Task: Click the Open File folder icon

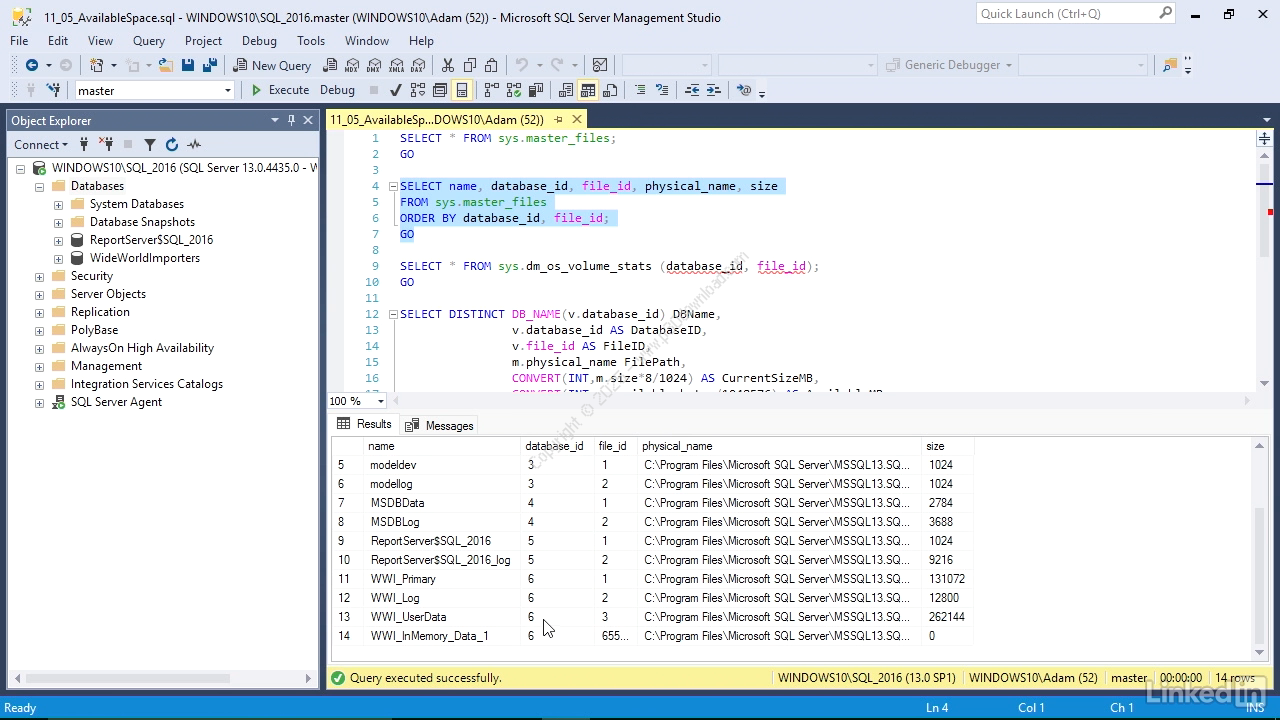Action: coord(165,65)
